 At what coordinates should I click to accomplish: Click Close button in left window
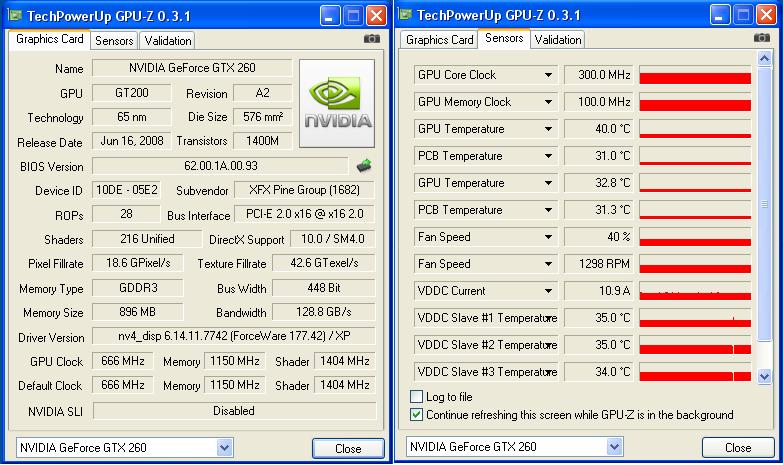(348, 449)
